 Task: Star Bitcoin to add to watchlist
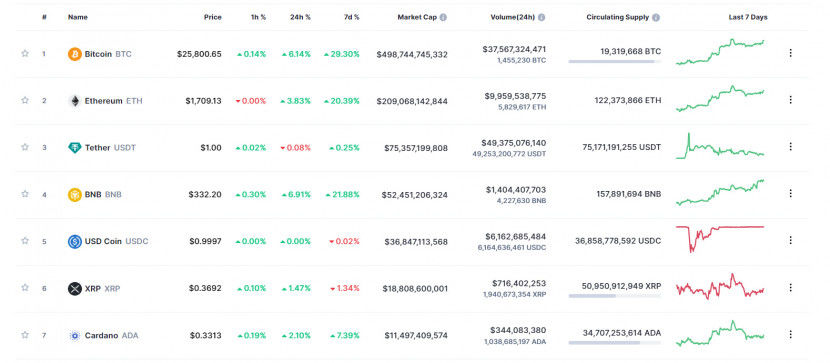click(25, 53)
